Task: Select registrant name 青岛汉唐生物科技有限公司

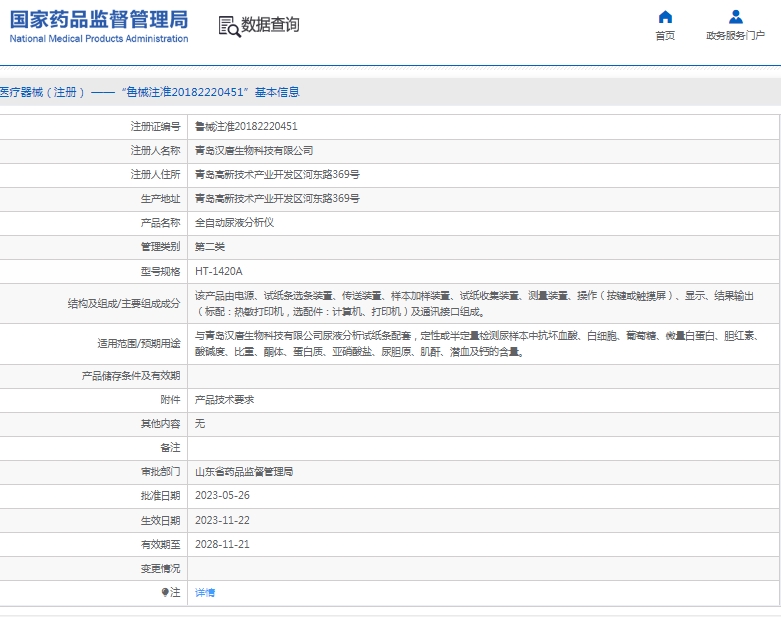Action: point(254,150)
